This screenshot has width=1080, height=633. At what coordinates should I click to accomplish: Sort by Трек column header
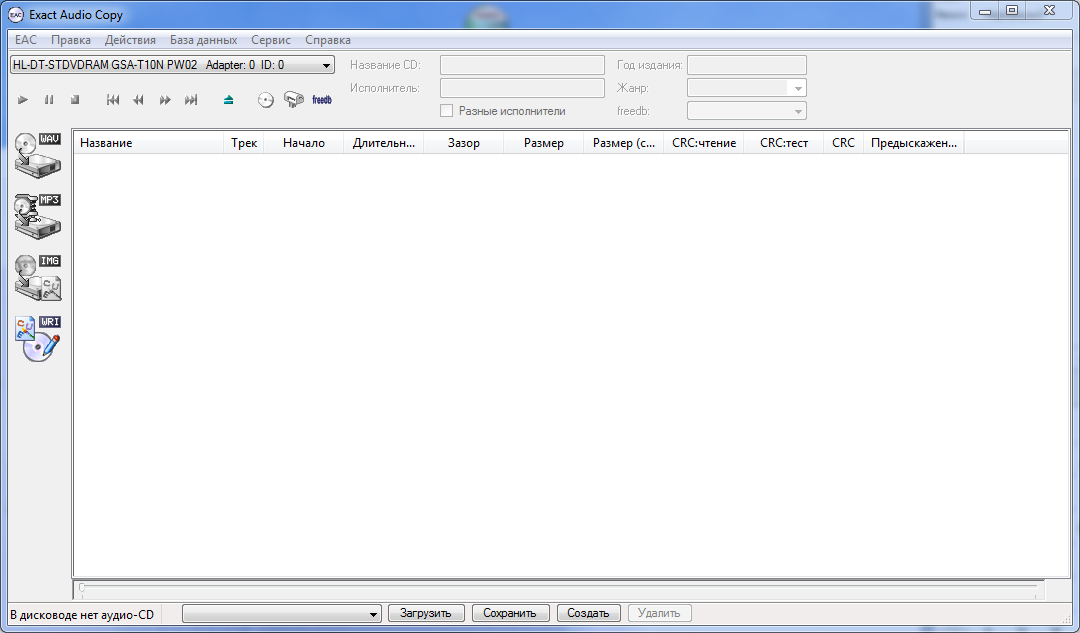(x=244, y=143)
